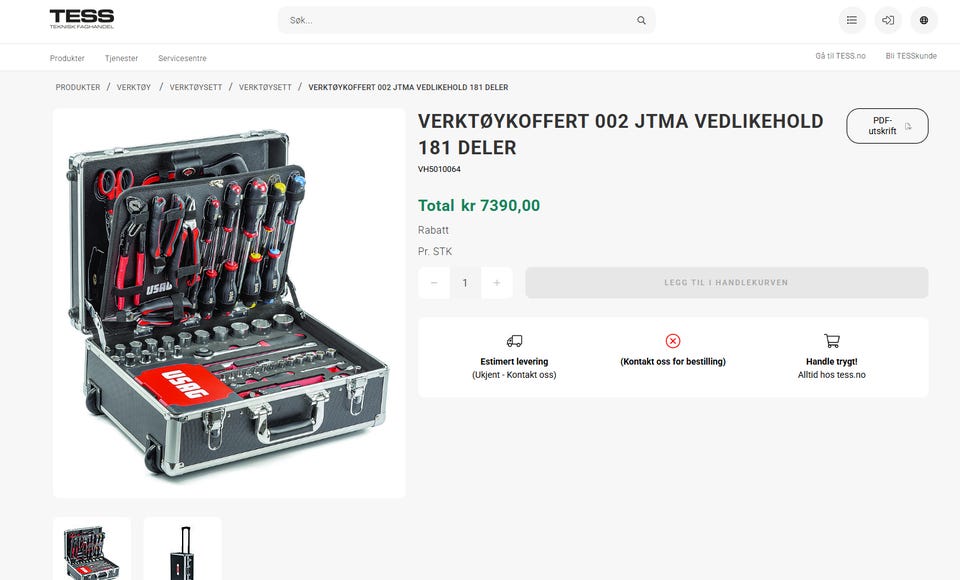Open the globe language selector icon
The width and height of the screenshot is (960, 580).
[924, 20]
